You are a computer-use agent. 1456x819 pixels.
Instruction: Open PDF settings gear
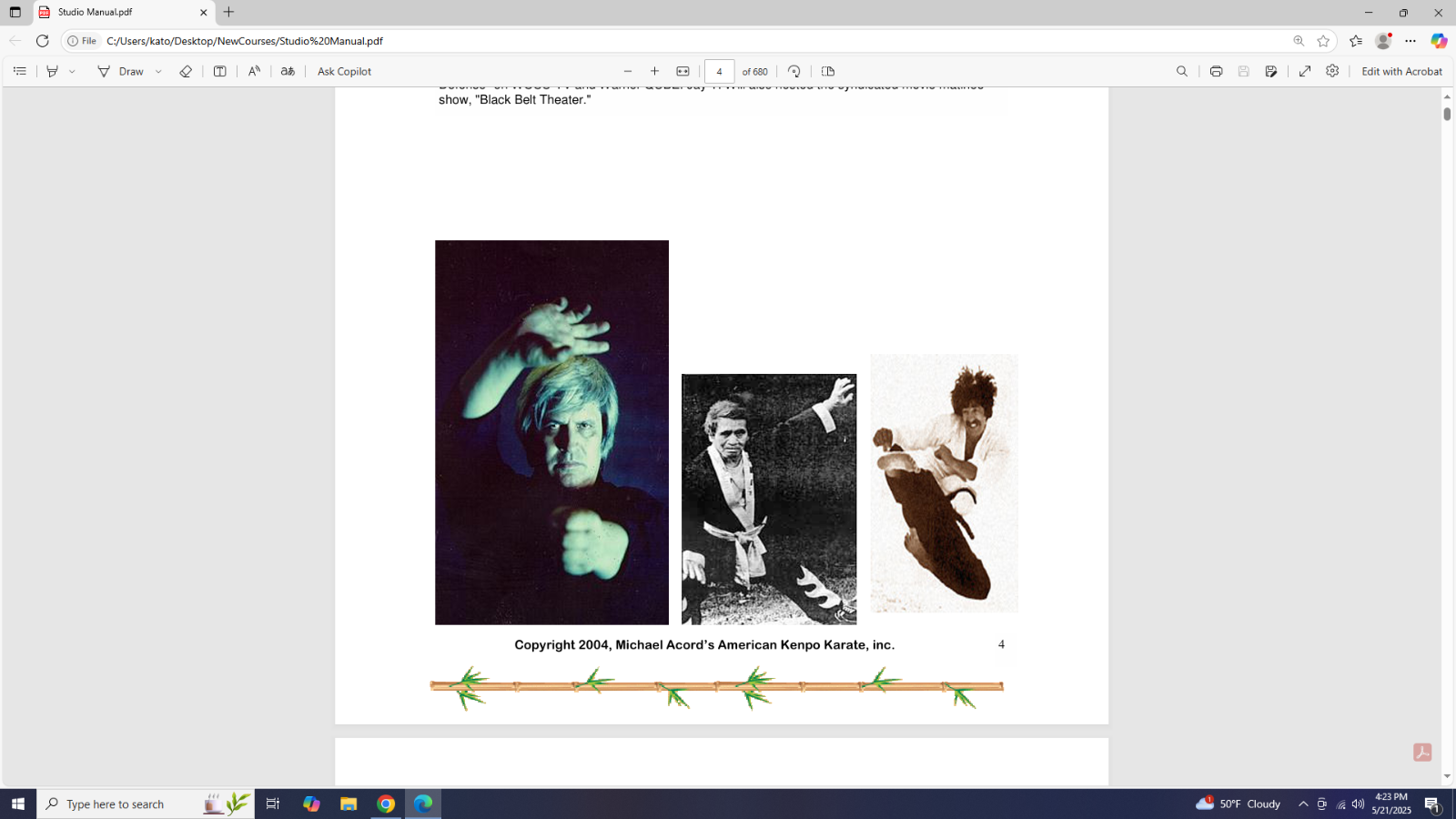(1332, 71)
